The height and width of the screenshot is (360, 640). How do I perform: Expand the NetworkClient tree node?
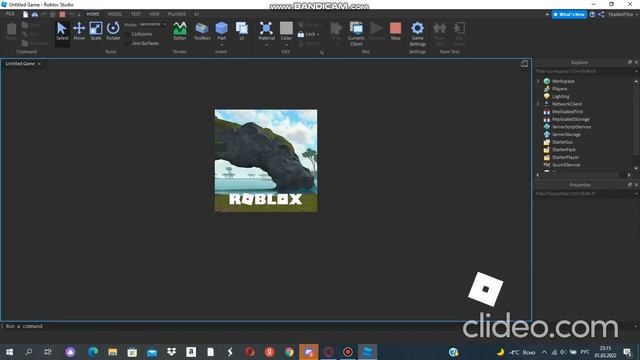pyautogui.click(x=538, y=104)
